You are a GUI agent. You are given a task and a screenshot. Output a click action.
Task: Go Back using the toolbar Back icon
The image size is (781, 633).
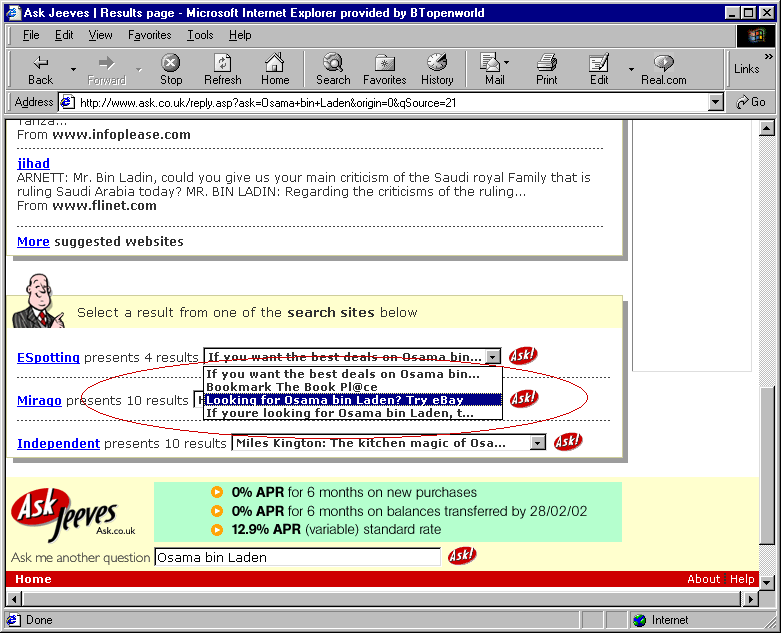[40, 69]
